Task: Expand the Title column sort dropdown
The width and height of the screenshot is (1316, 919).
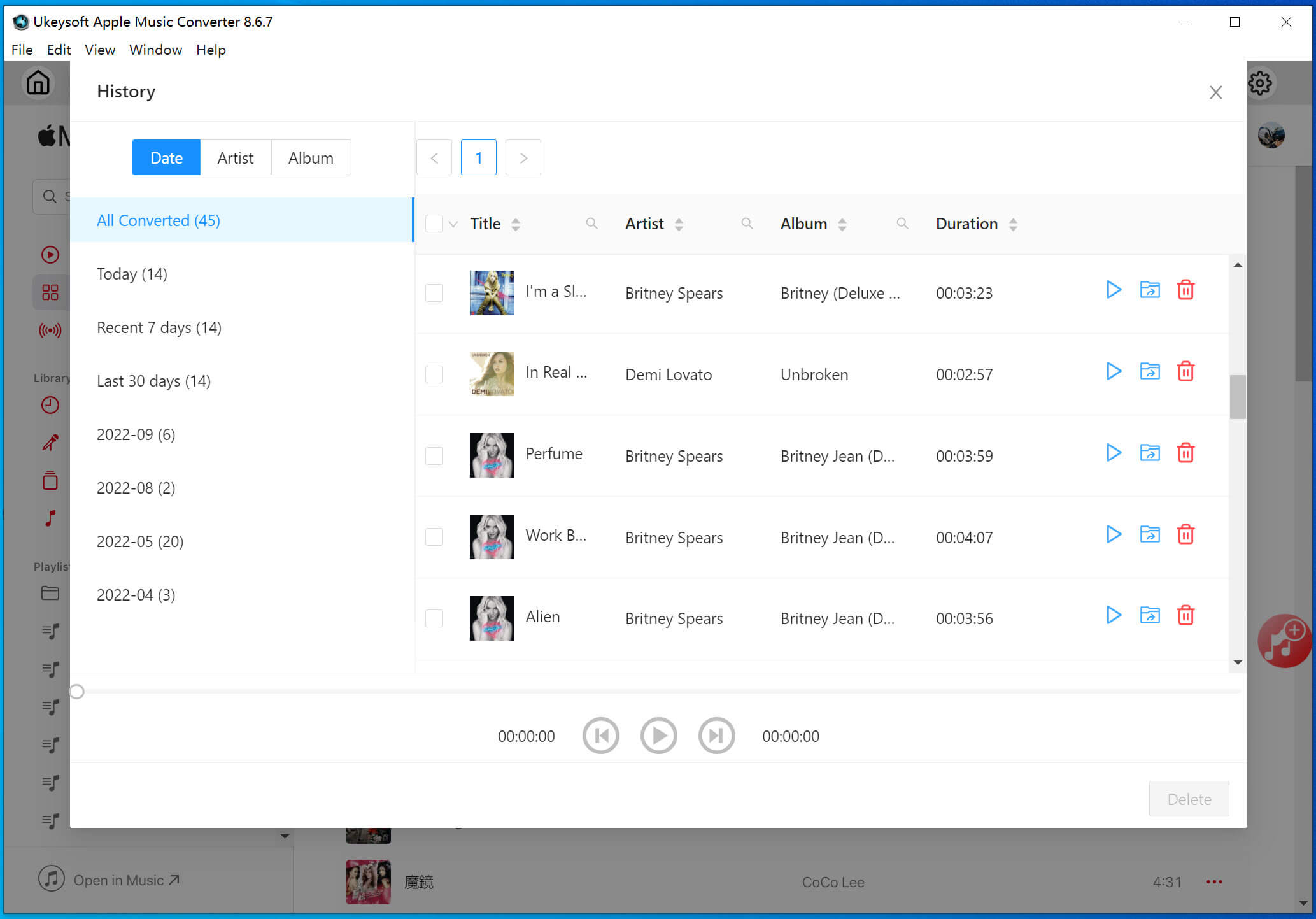Action: pyautogui.click(x=516, y=223)
